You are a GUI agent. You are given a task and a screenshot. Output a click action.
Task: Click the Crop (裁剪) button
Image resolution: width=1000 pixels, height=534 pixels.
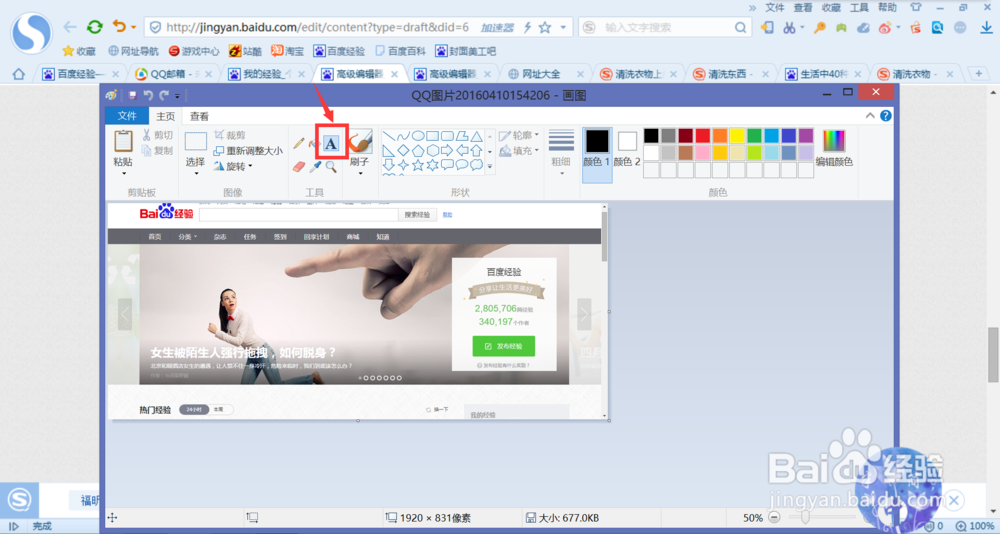230,135
